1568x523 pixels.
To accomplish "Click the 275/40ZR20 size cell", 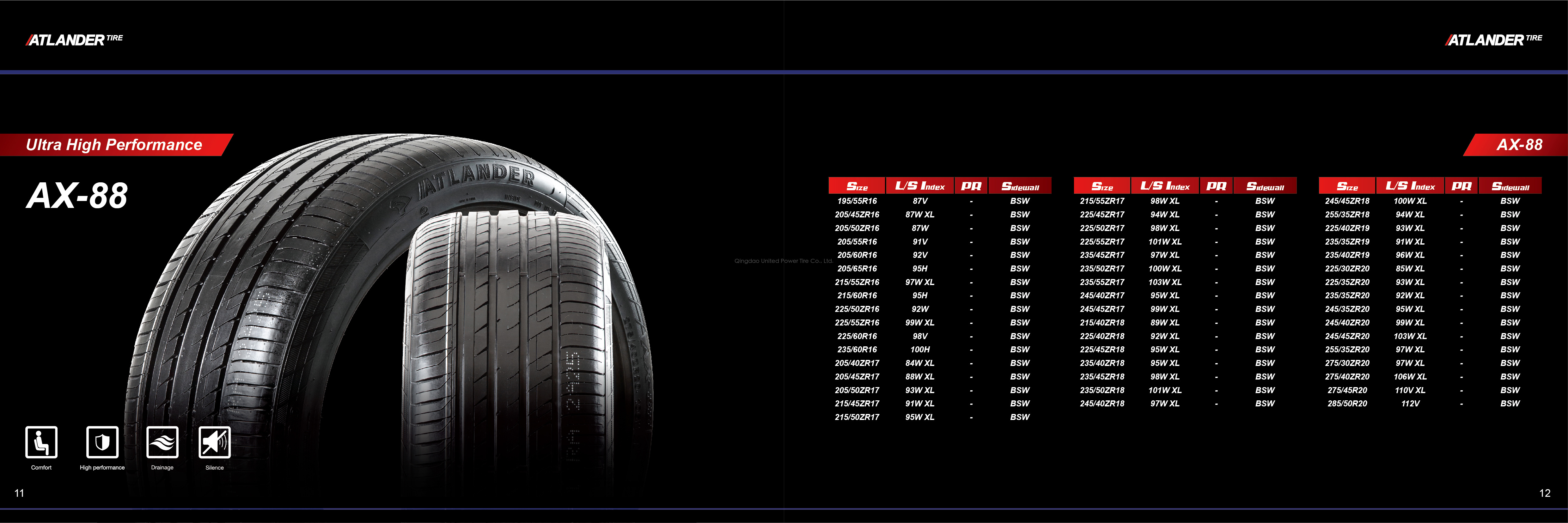I will pos(1347,377).
